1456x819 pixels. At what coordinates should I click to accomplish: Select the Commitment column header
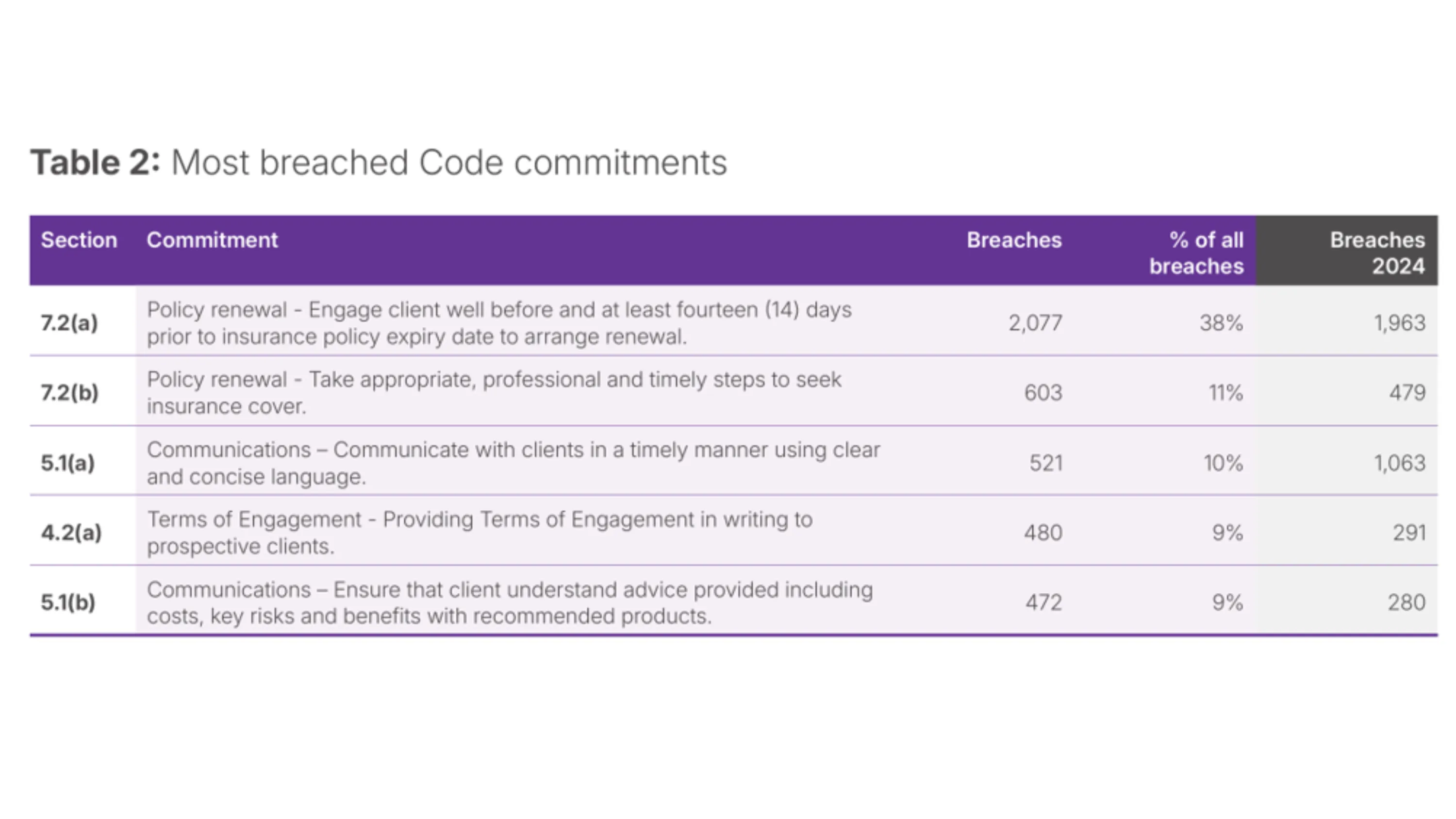point(212,240)
